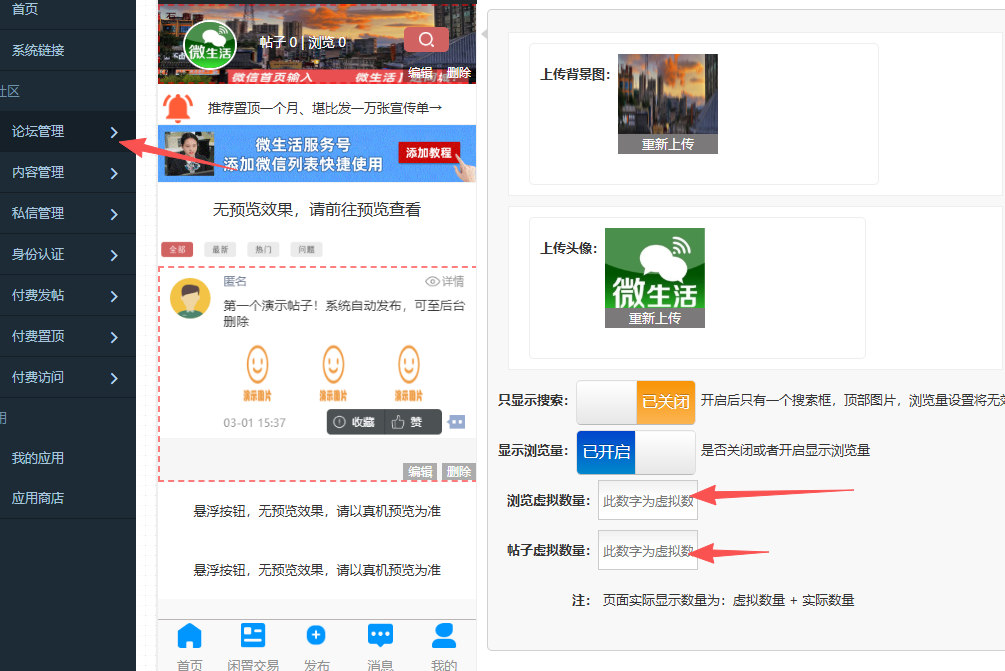Toggle the 显示浏览量 switch
This screenshot has width=1005, height=671.
pos(636,452)
